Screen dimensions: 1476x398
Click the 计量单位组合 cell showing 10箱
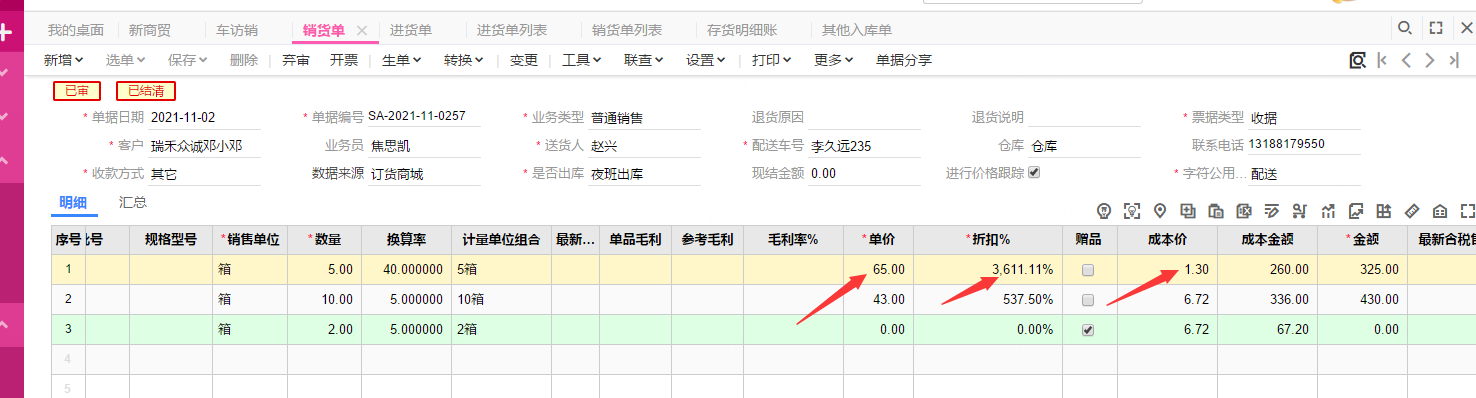[502, 300]
